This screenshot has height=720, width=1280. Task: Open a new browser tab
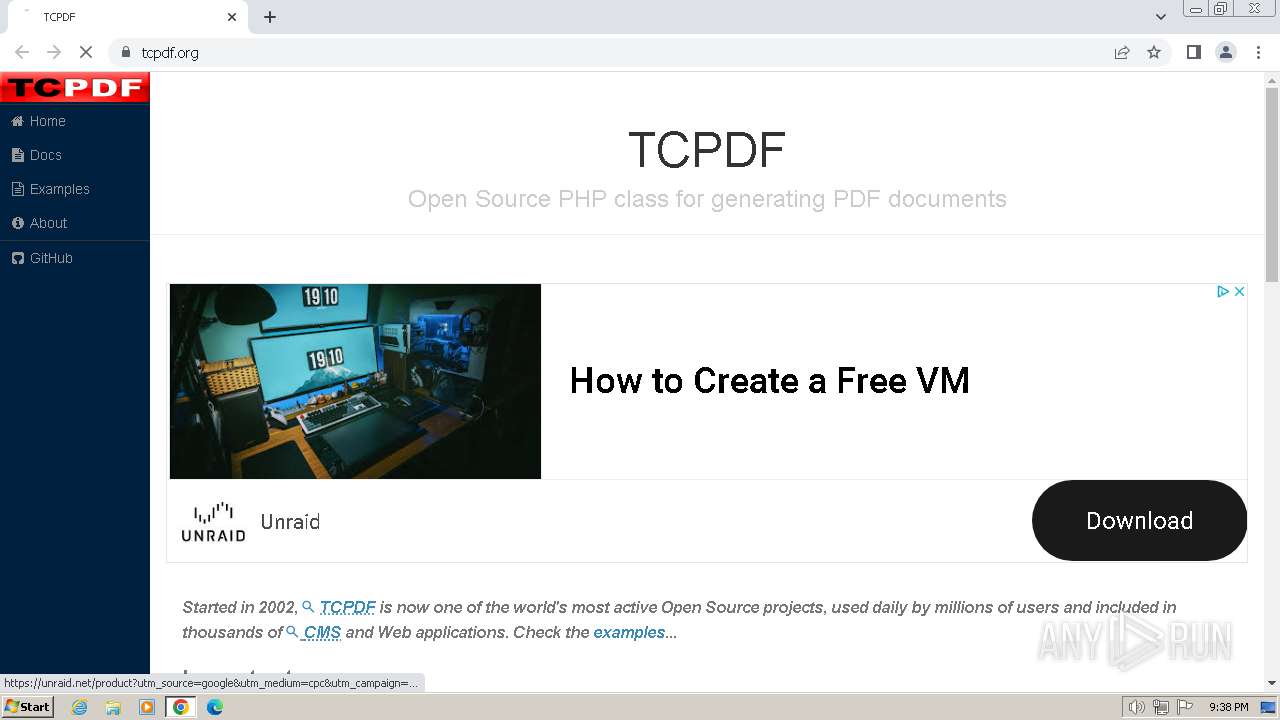pos(270,17)
